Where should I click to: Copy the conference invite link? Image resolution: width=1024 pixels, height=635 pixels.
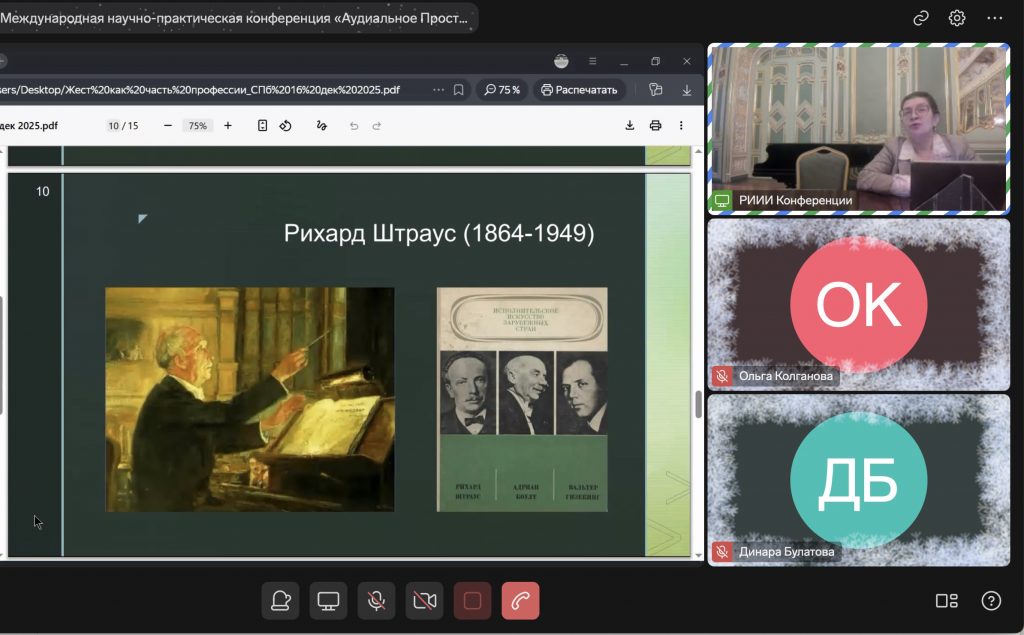click(921, 18)
